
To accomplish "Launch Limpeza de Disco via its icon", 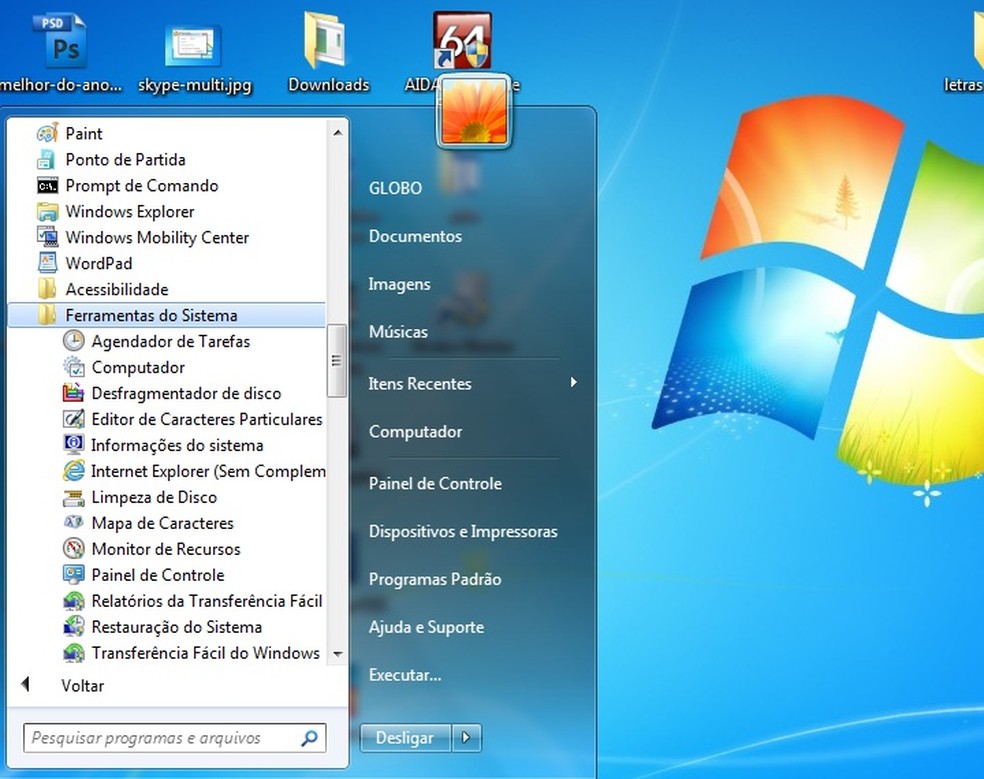I will pos(73,497).
